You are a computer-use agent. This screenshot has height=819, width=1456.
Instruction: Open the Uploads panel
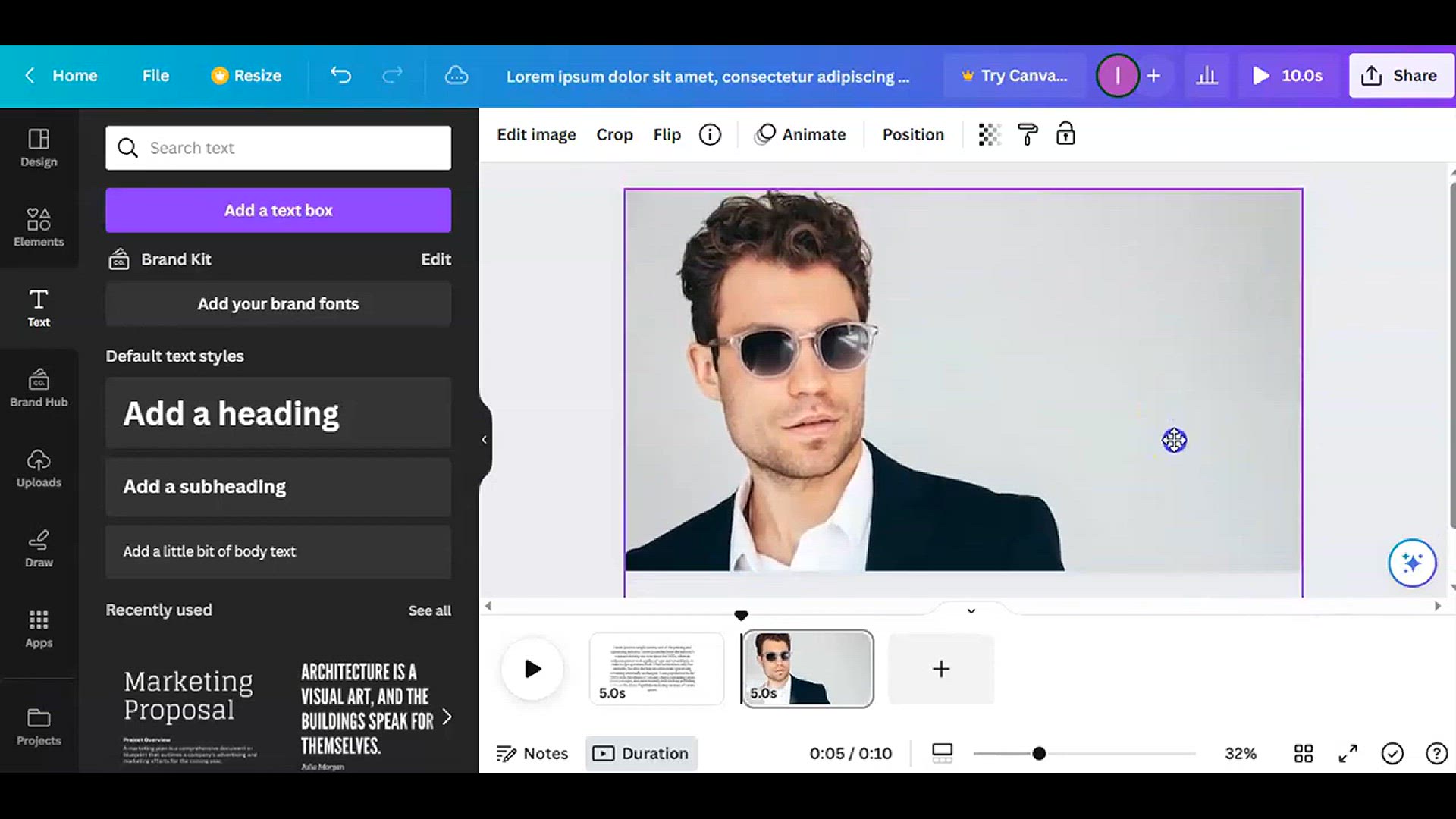pos(39,468)
